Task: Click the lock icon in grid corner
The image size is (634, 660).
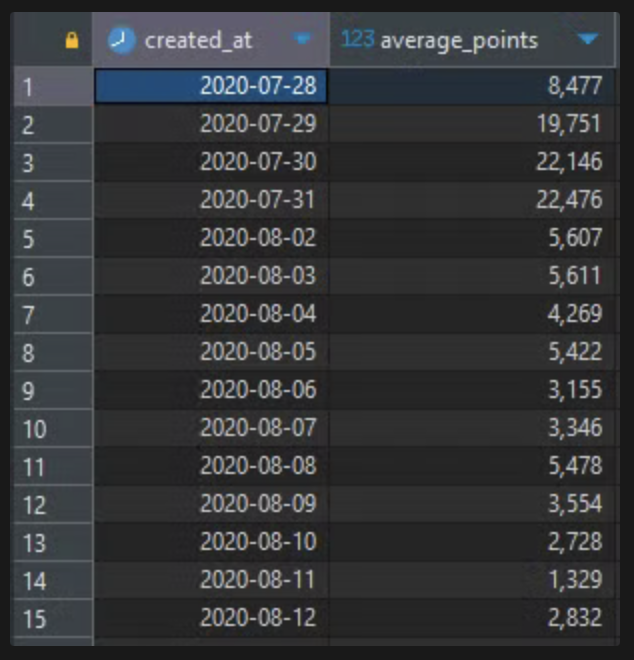Action: tap(72, 40)
